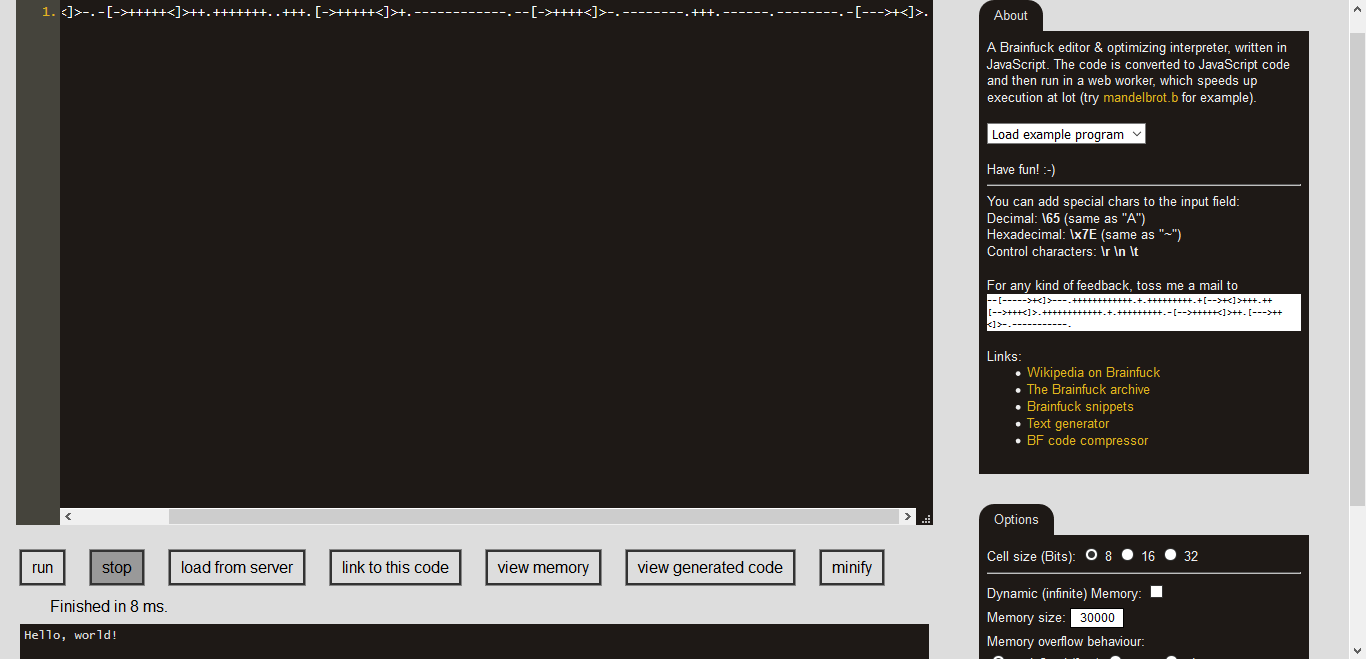1366x659 pixels.
Task: Show the view generated code output
Action: click(710, 568)
